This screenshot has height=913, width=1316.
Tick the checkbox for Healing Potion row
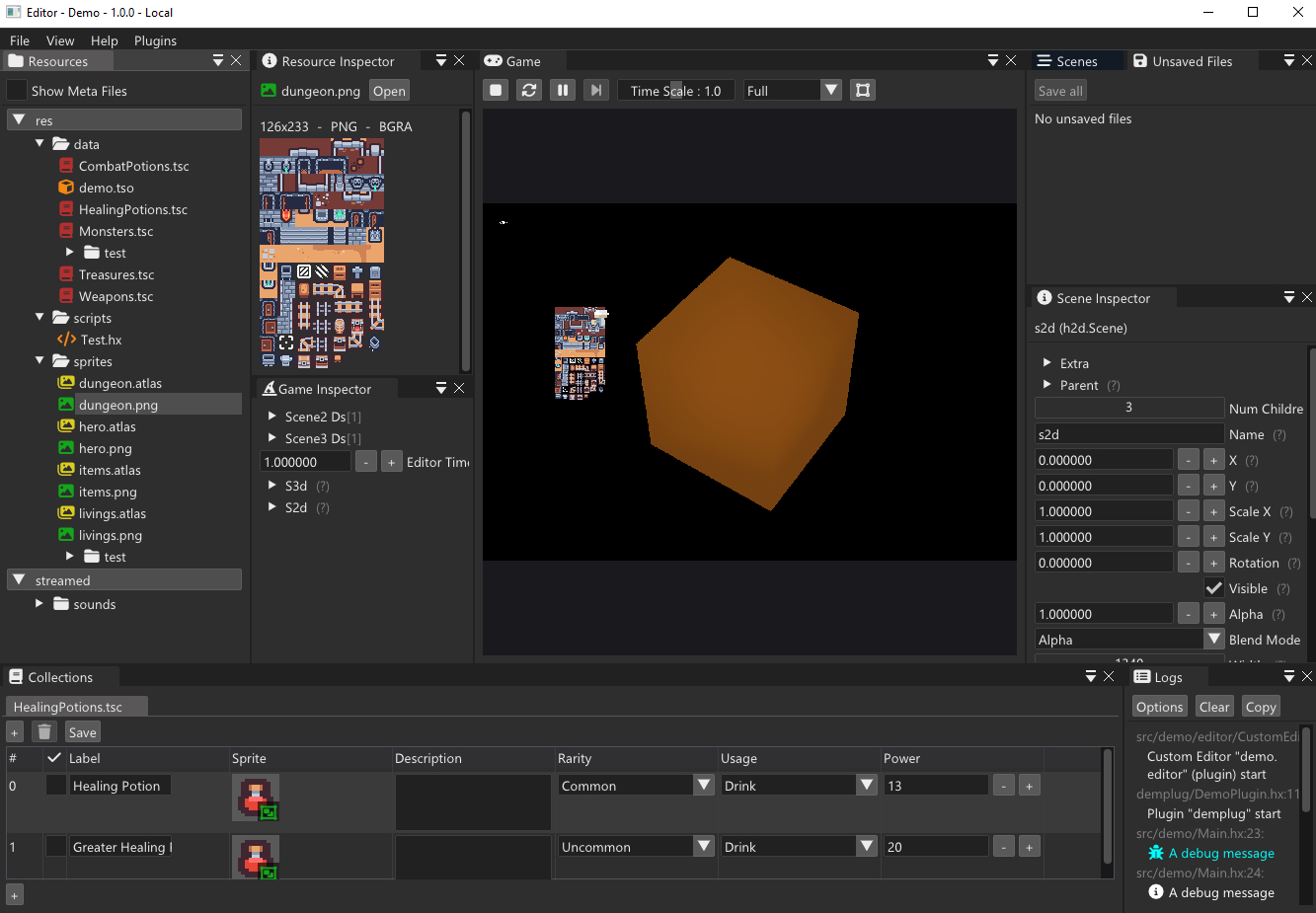(x=56, y=786)
